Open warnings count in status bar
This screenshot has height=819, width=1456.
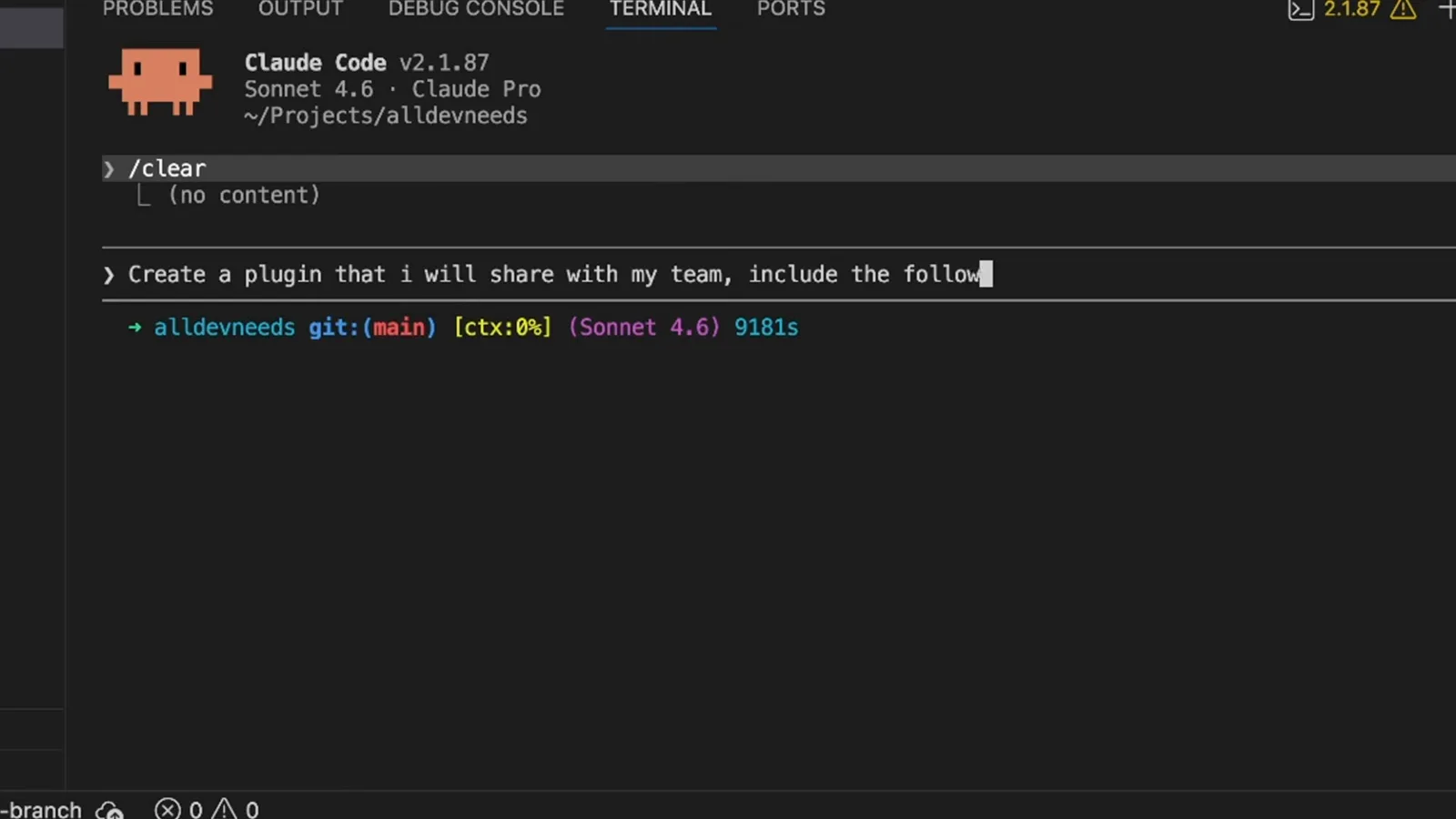[x=236, y=809]
